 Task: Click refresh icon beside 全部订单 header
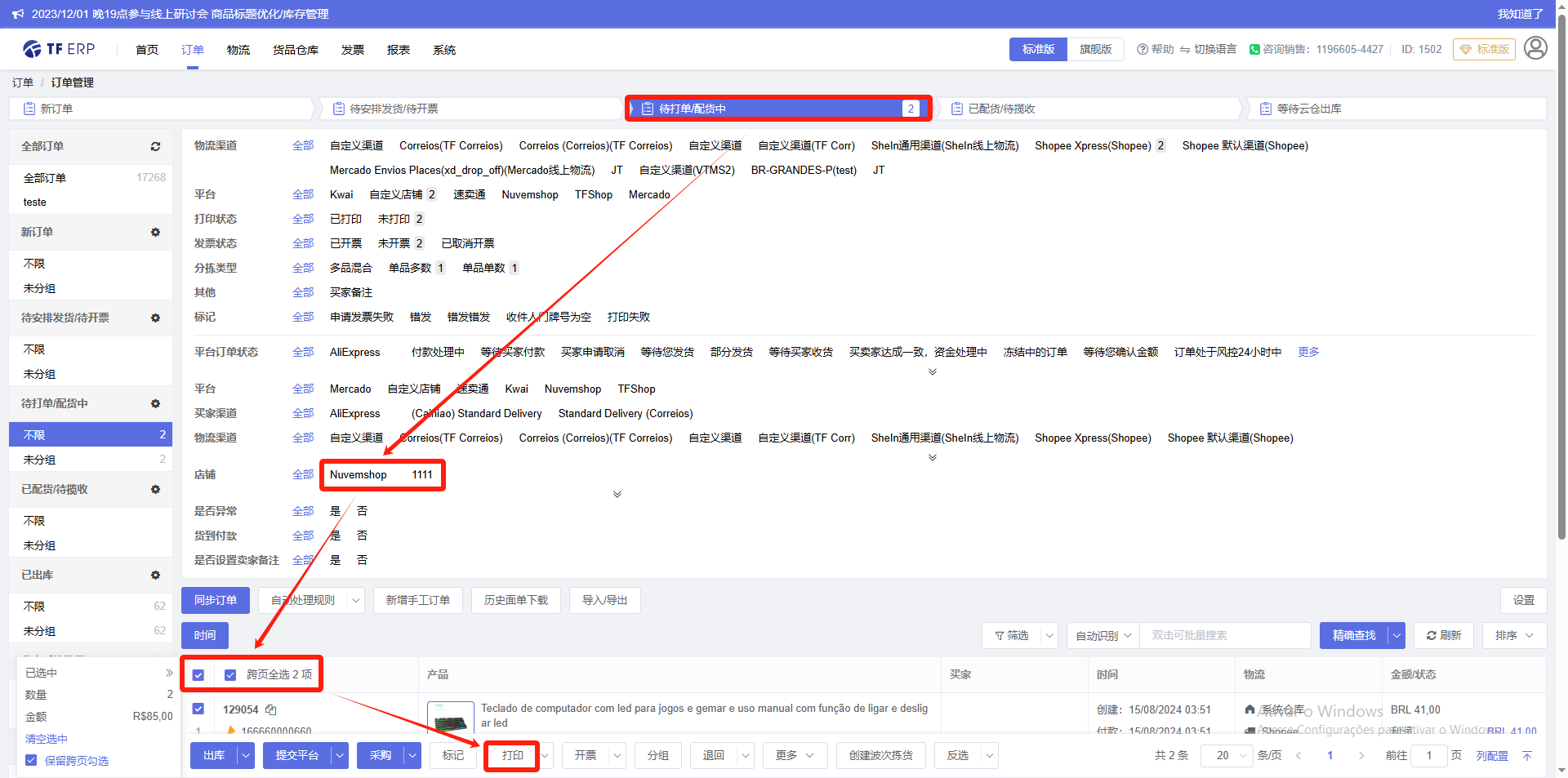point(155,146)
